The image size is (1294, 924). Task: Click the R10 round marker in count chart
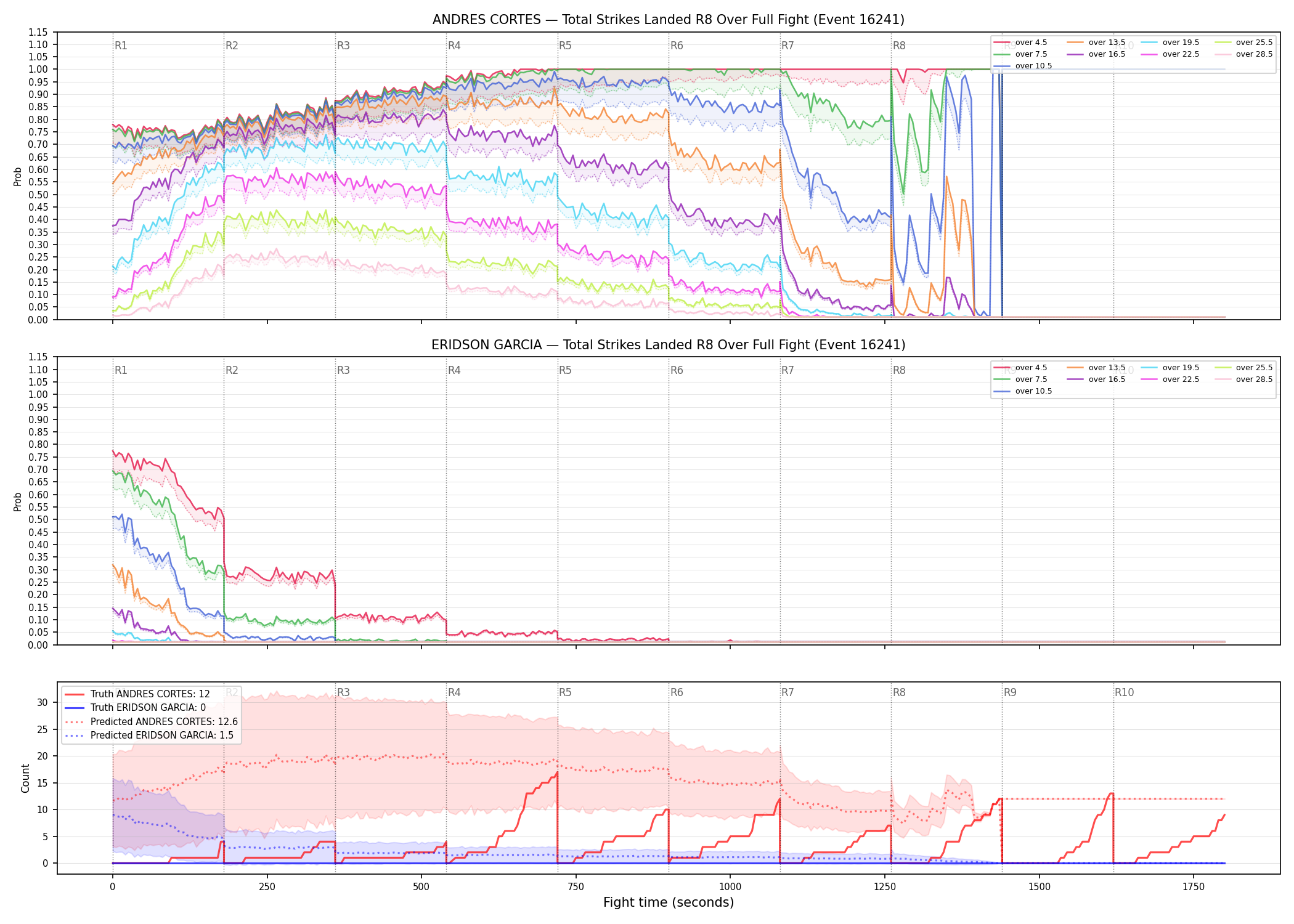(x=1124, y=692)
